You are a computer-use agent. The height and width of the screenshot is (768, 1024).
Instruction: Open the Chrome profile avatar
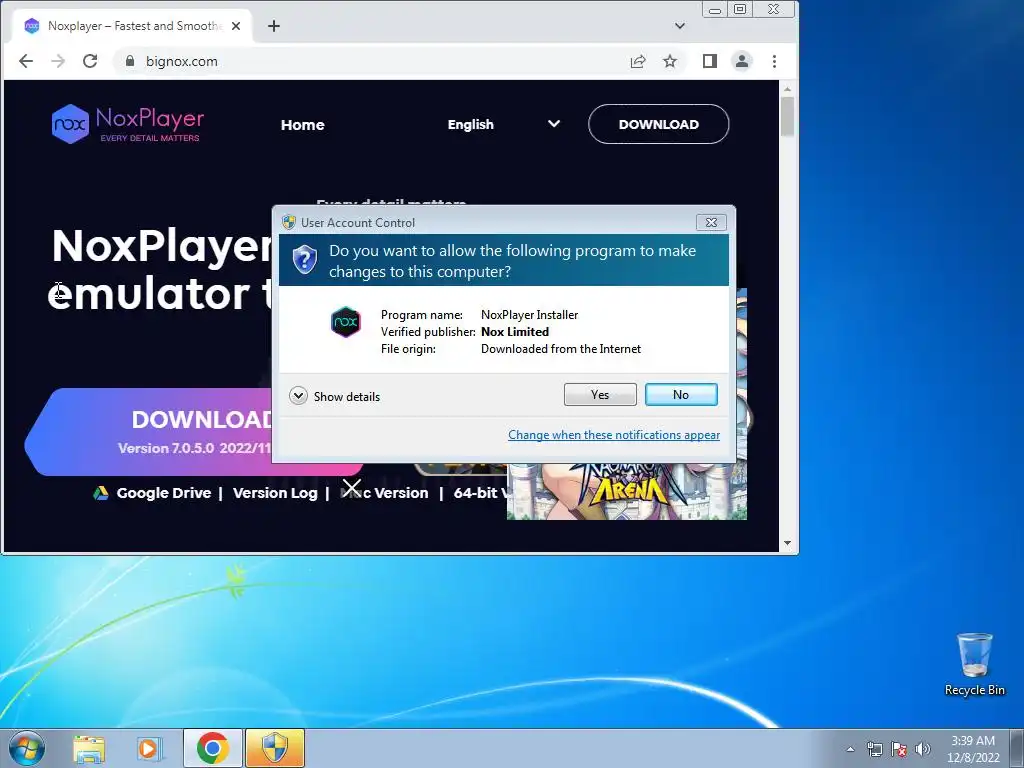pos(742,61)
